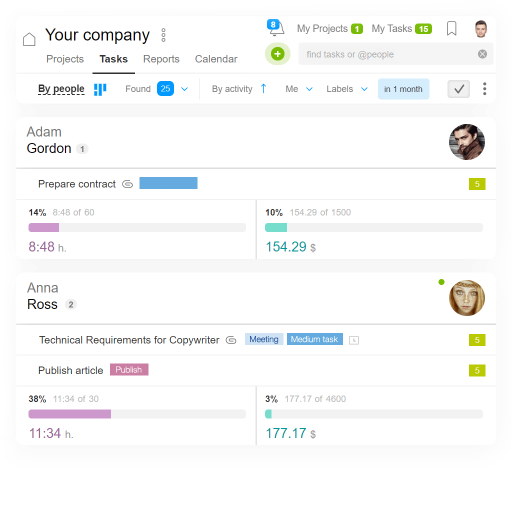Open the notifications bell with badge 8
Image resolution: width=512 pixels, height=512 pixels.
coord(276,28)
